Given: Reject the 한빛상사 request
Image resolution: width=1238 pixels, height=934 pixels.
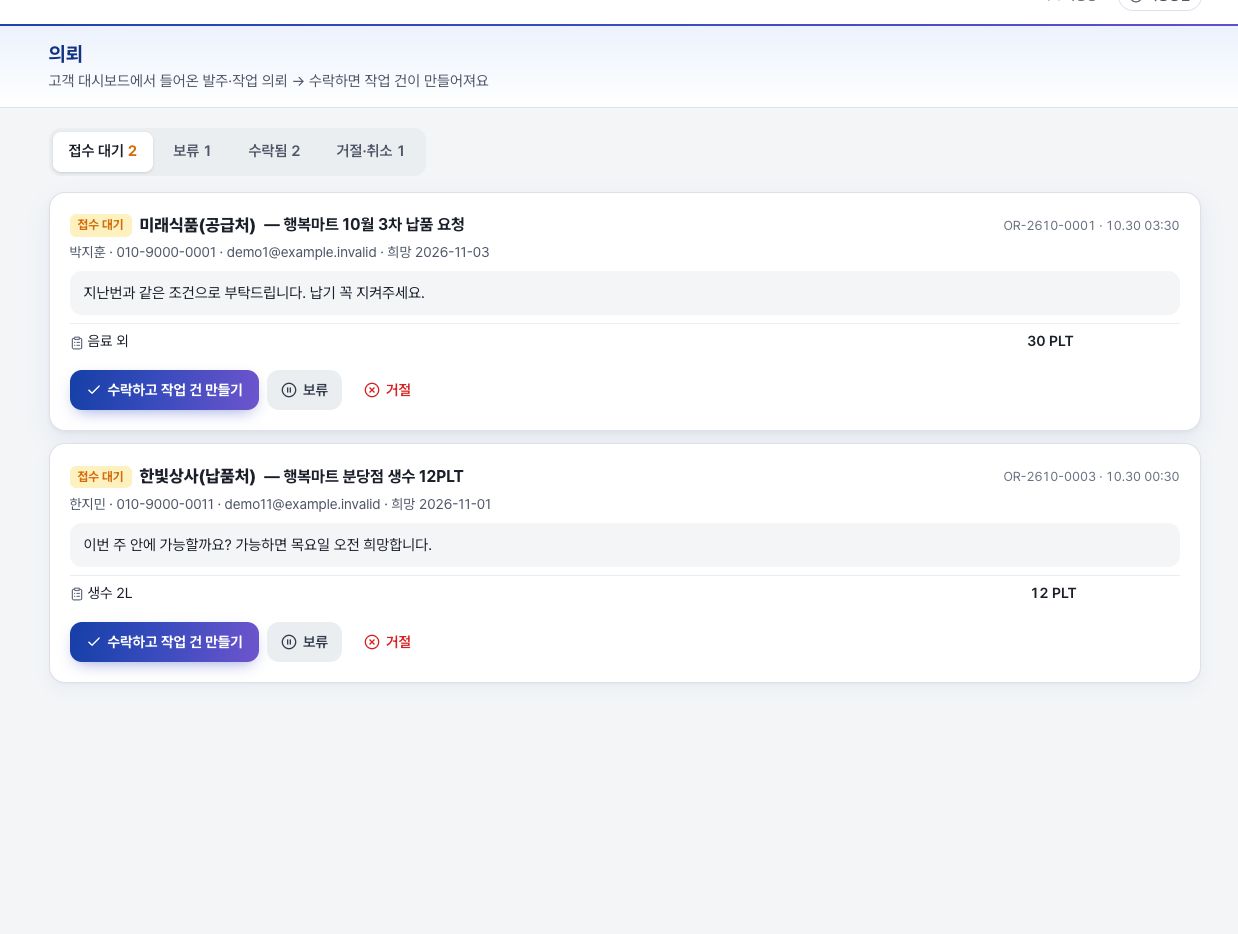Looking at the screenshot, I should [388, 642].
